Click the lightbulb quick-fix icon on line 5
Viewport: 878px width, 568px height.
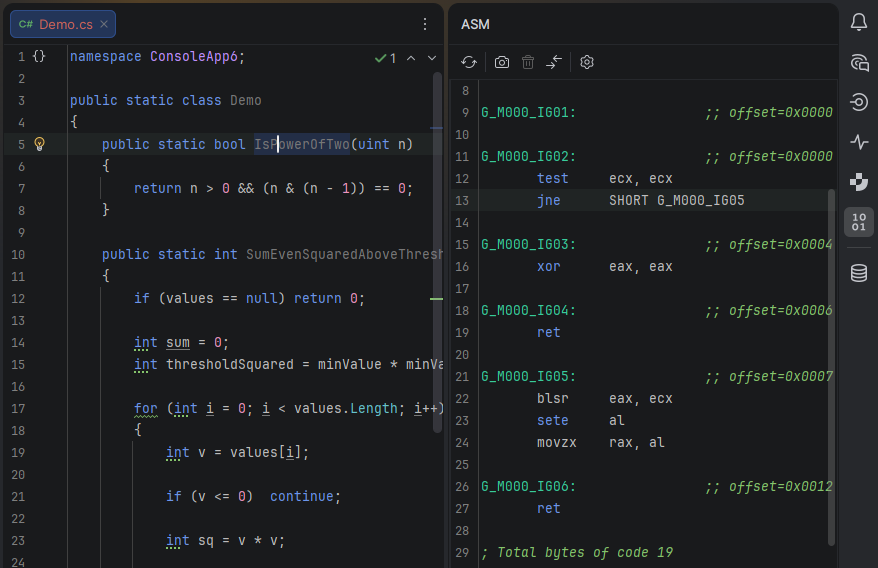tap(39, 144)
